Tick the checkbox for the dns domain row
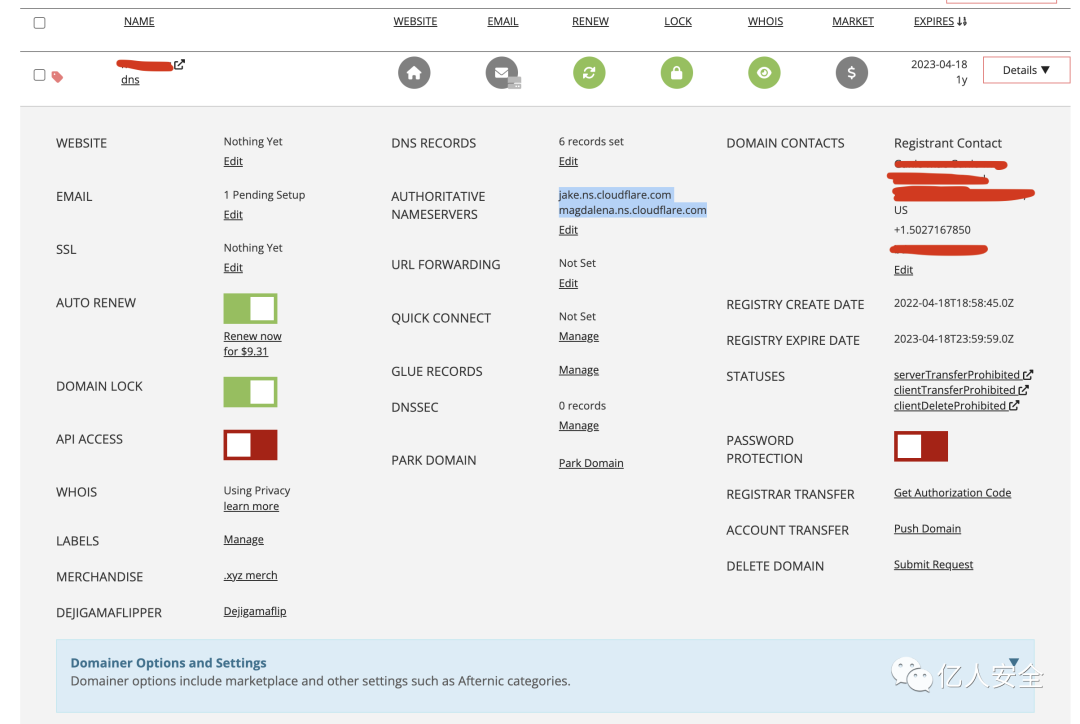The image size is (1080, 724). [39, 75]
